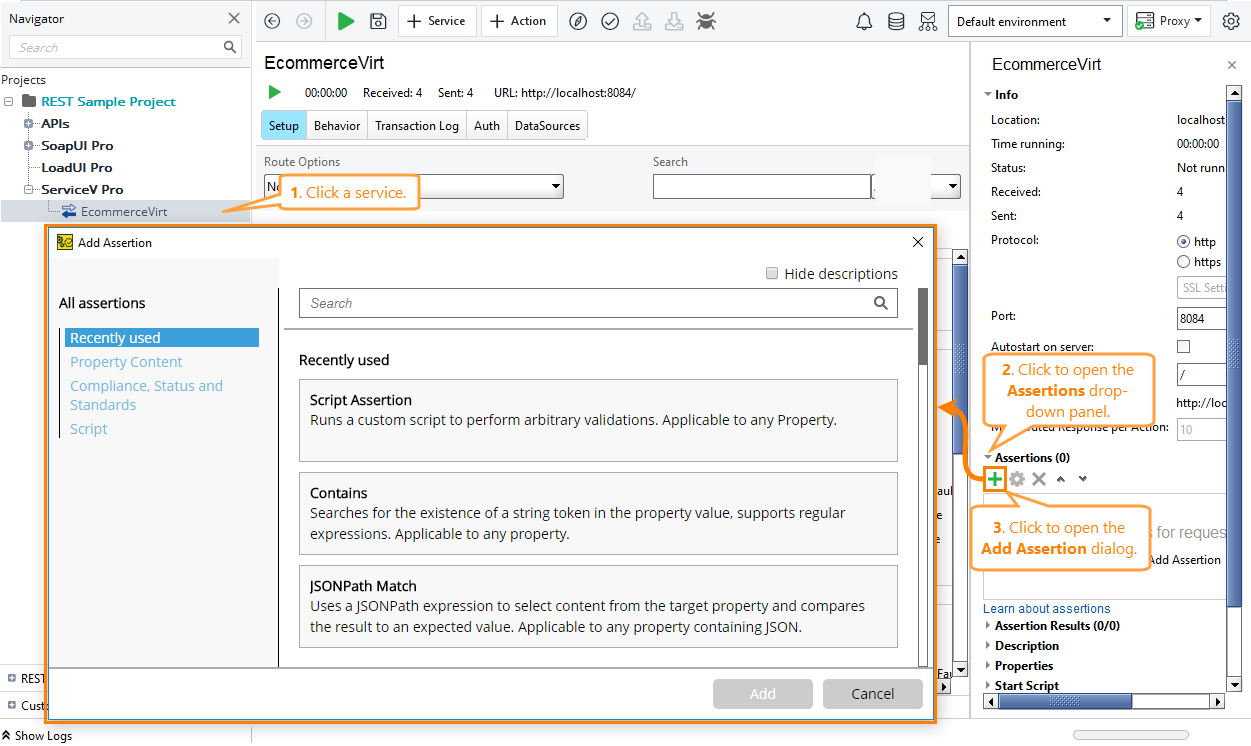This screenshot has width=1251, height=746.
Task: Open the DataSources tab
Action: [547, 126]
